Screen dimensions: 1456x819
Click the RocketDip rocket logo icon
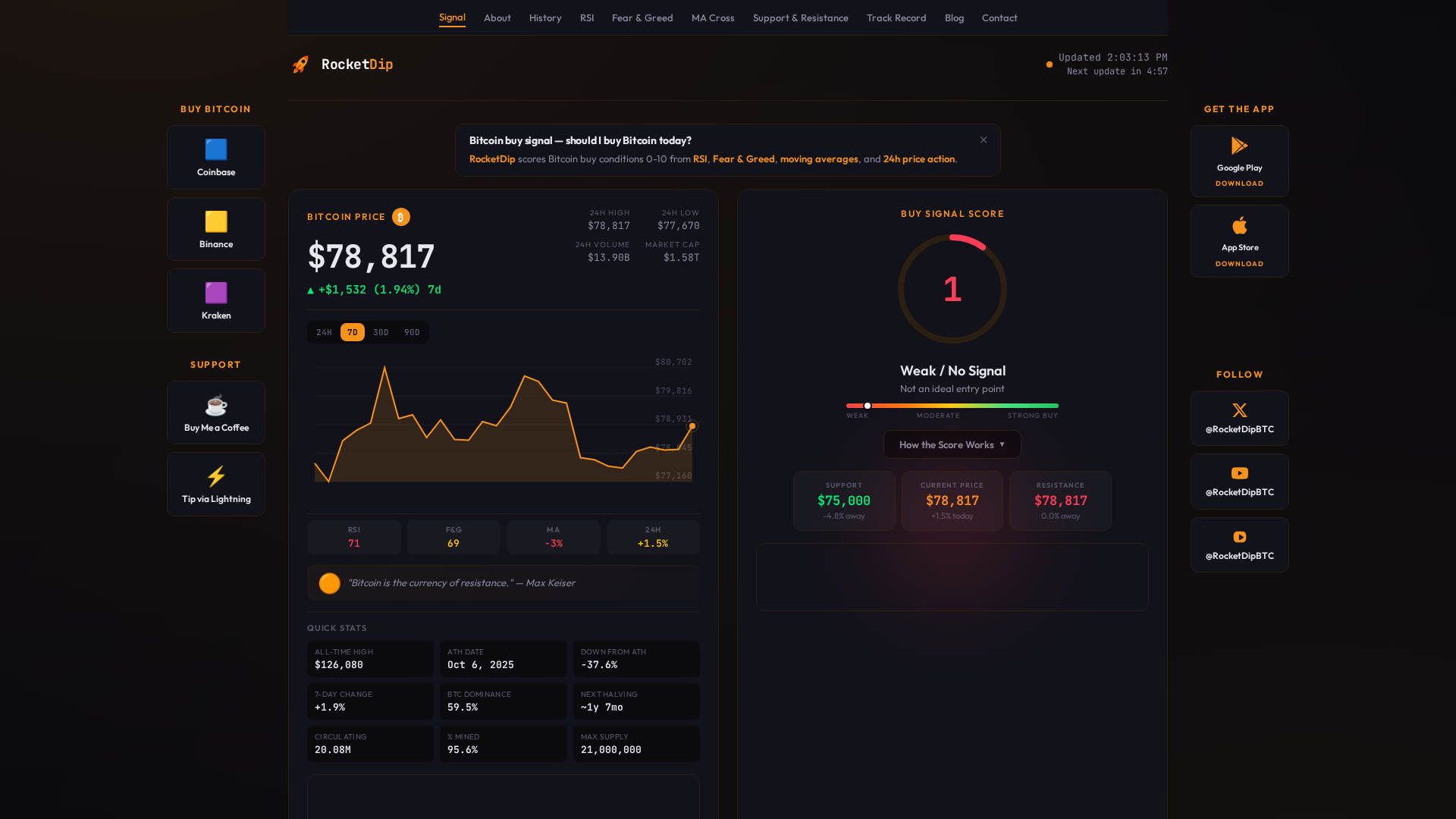(300, 64)
